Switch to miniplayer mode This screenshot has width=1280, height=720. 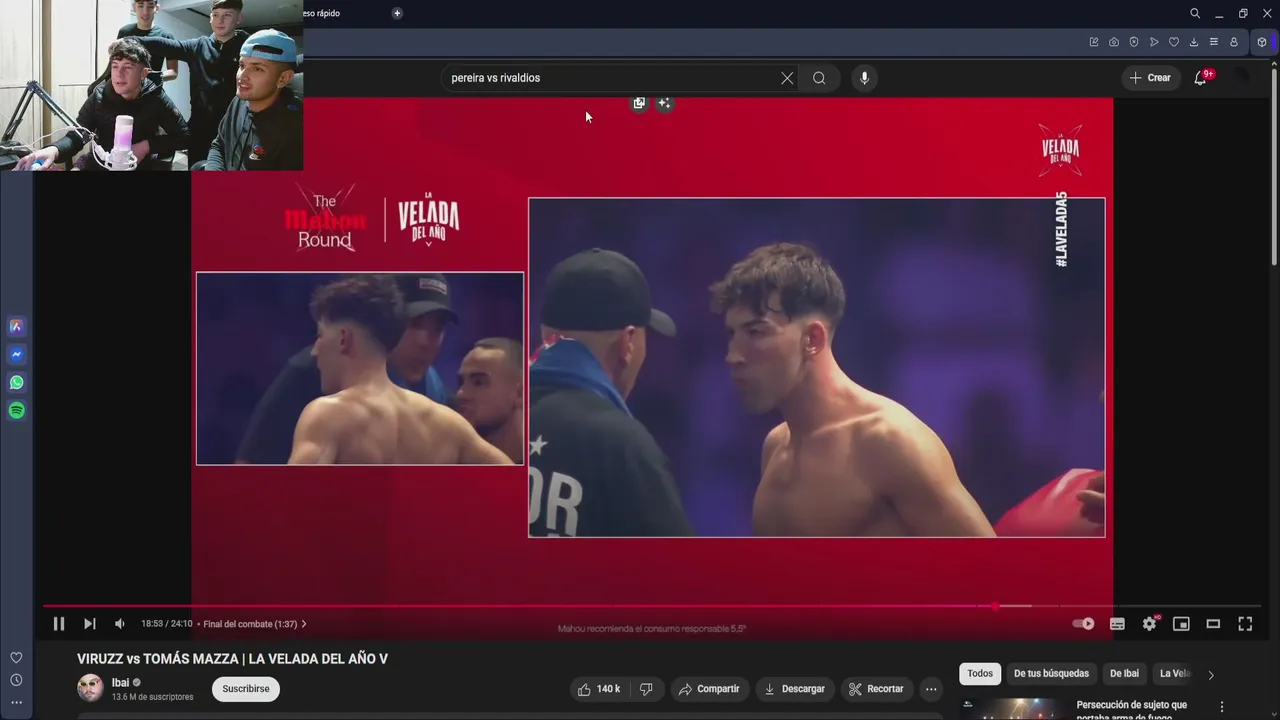pos(1181,624)
